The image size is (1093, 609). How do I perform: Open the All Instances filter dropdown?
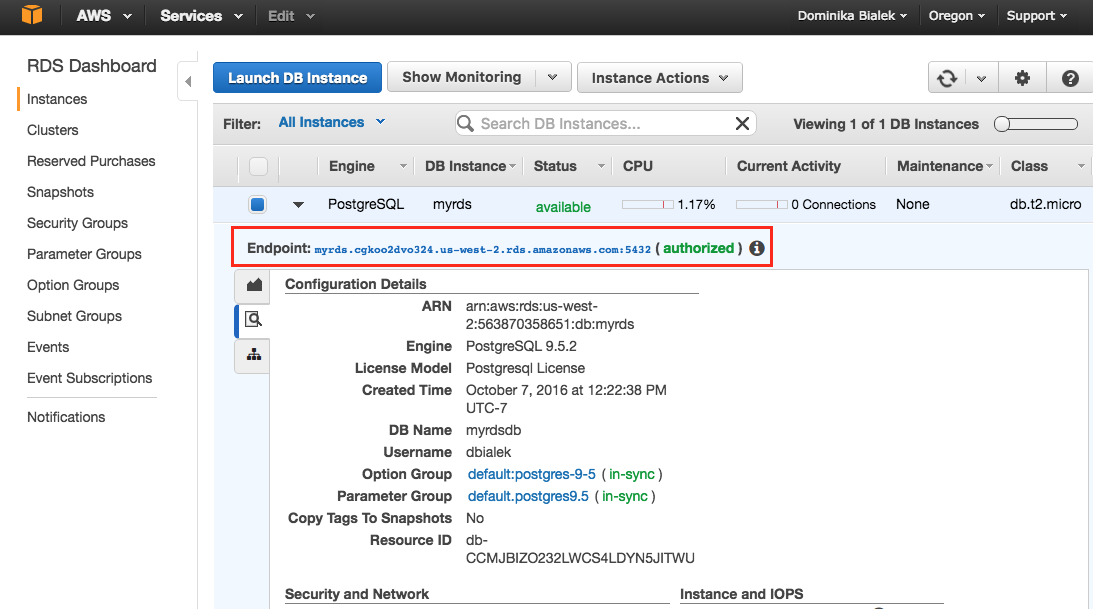click(332, 122)
